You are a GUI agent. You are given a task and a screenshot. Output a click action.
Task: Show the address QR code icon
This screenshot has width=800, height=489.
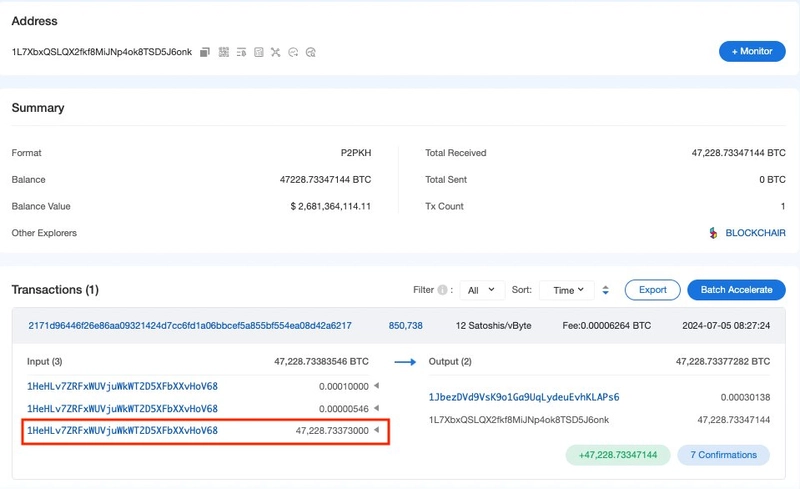(223, 52)
